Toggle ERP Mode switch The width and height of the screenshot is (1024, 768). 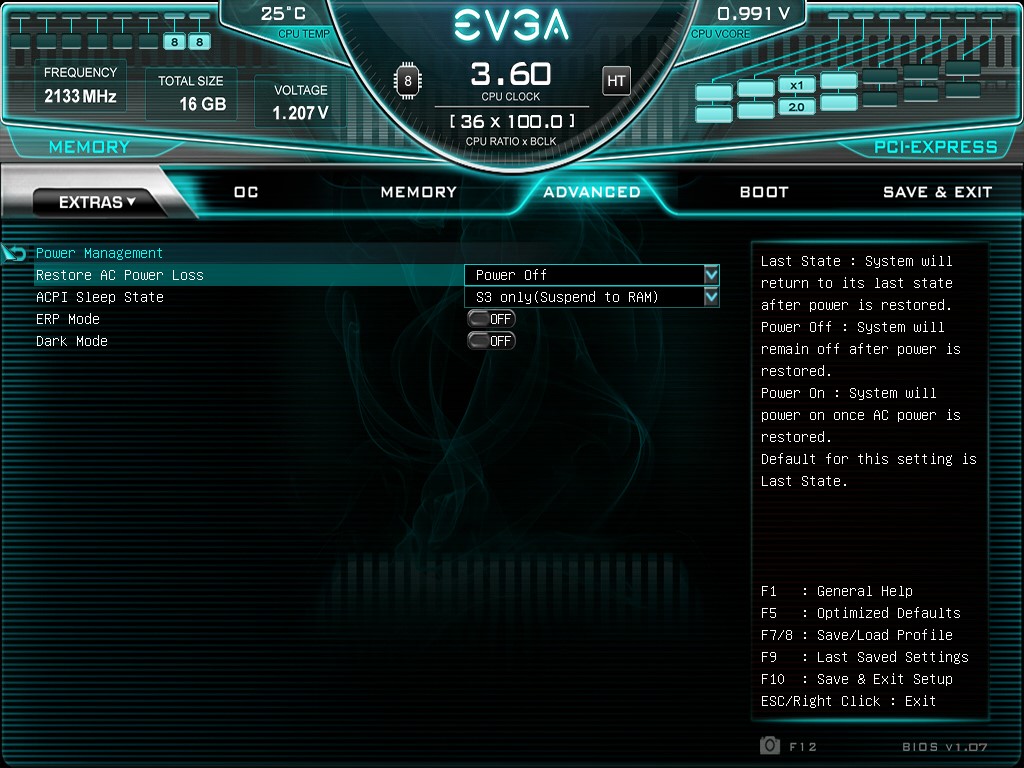[492, 319]
